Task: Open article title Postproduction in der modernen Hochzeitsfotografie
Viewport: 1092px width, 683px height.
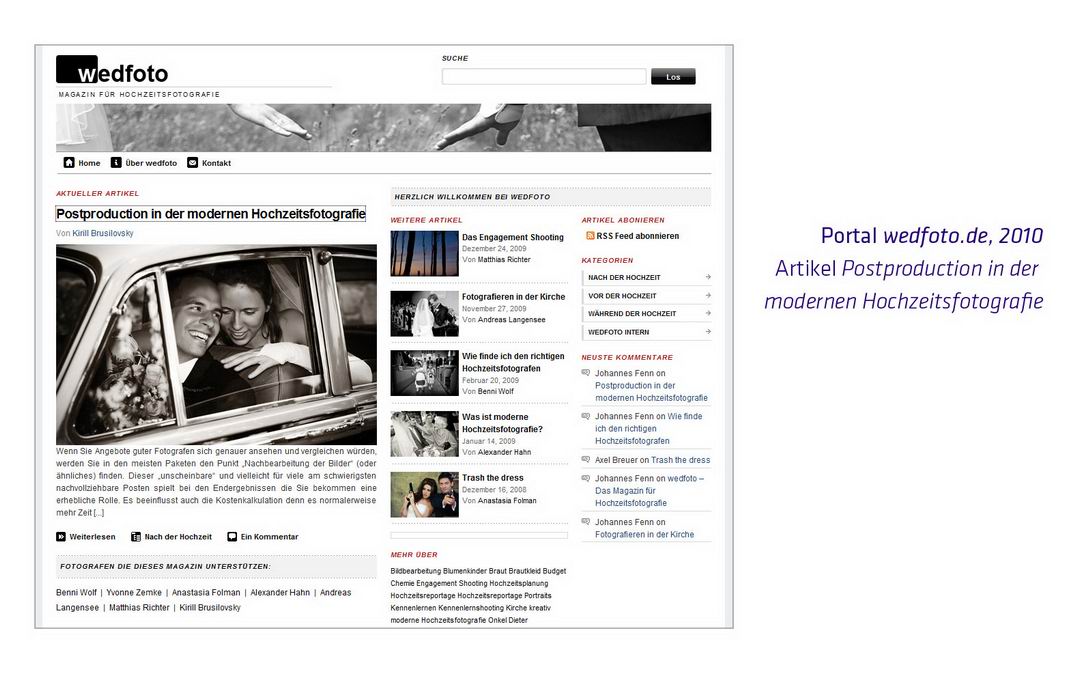Action: click(x=210, y=214)
